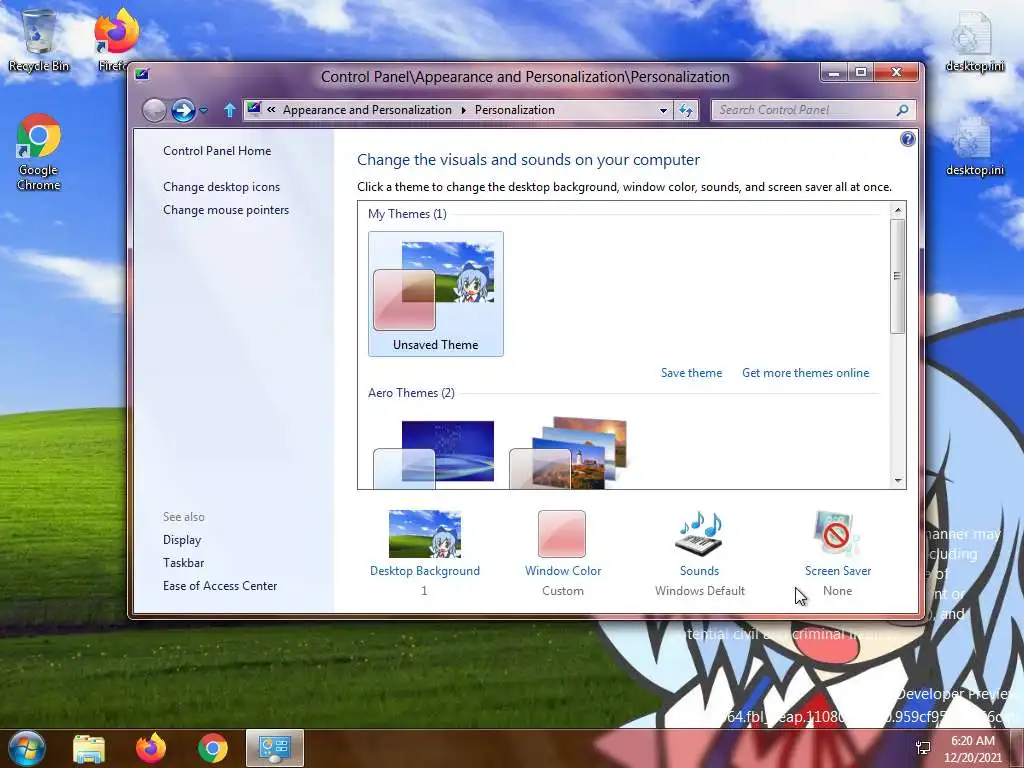Image resolution: width=1024 pixels, height=768 pixels.
Task: Open the Start menu orb
Action: [x=26, y=748]
